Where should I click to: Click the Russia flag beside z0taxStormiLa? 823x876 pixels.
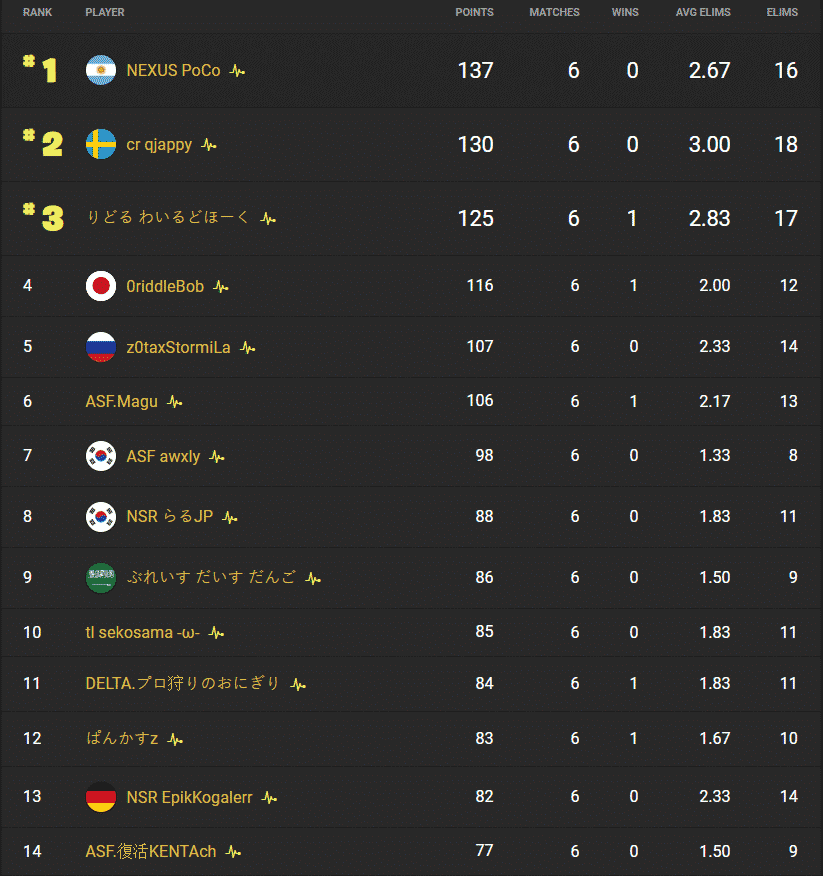click(x=101, y=346)
